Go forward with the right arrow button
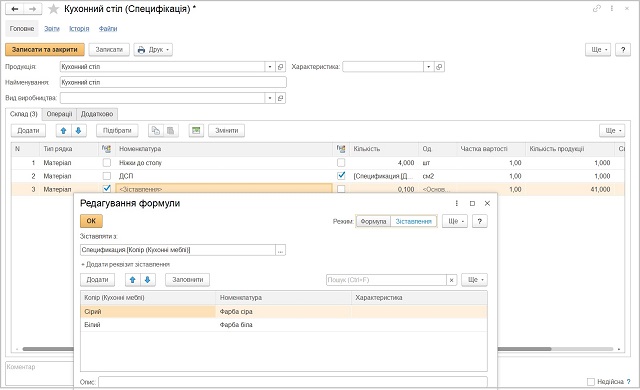The height and width of the screenshot is (390, 640). [32, 9]
